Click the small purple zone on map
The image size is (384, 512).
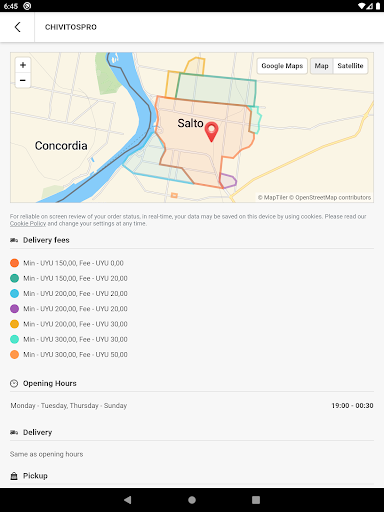(228, 181)
